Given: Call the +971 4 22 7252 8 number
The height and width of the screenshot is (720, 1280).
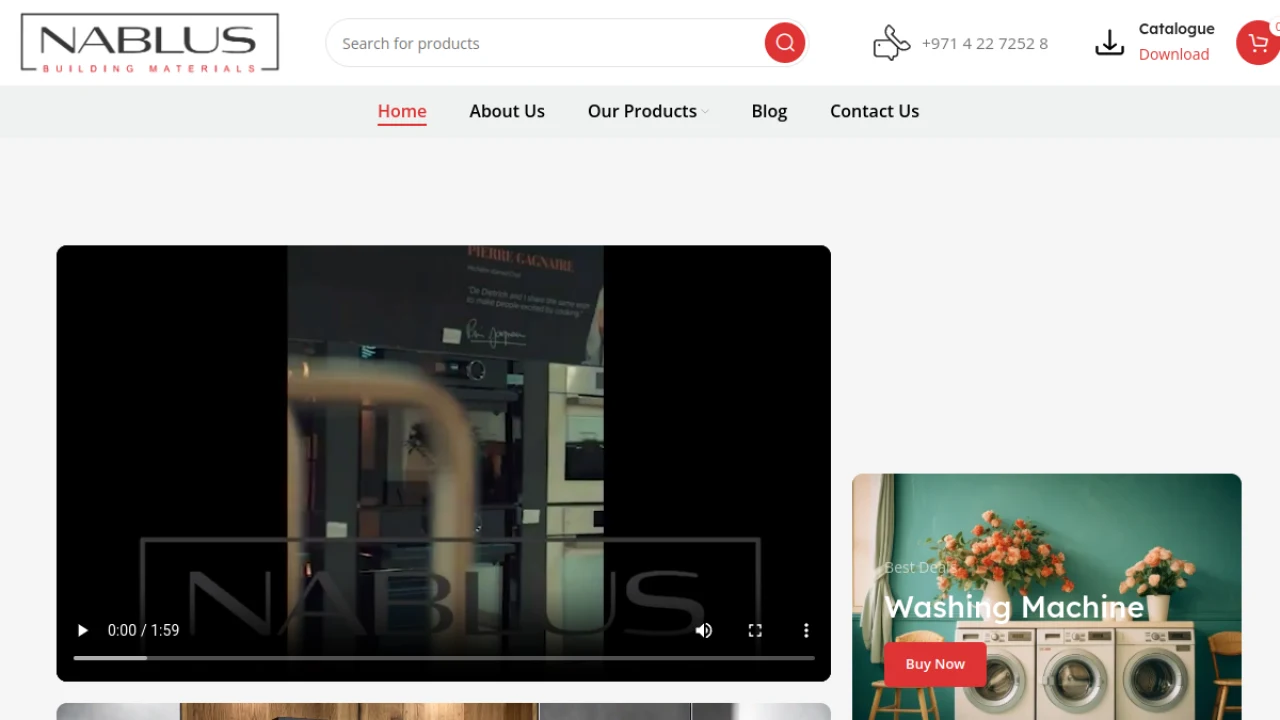Looking at the screenshot, I should pyautogui.click(x=985, y=43).
